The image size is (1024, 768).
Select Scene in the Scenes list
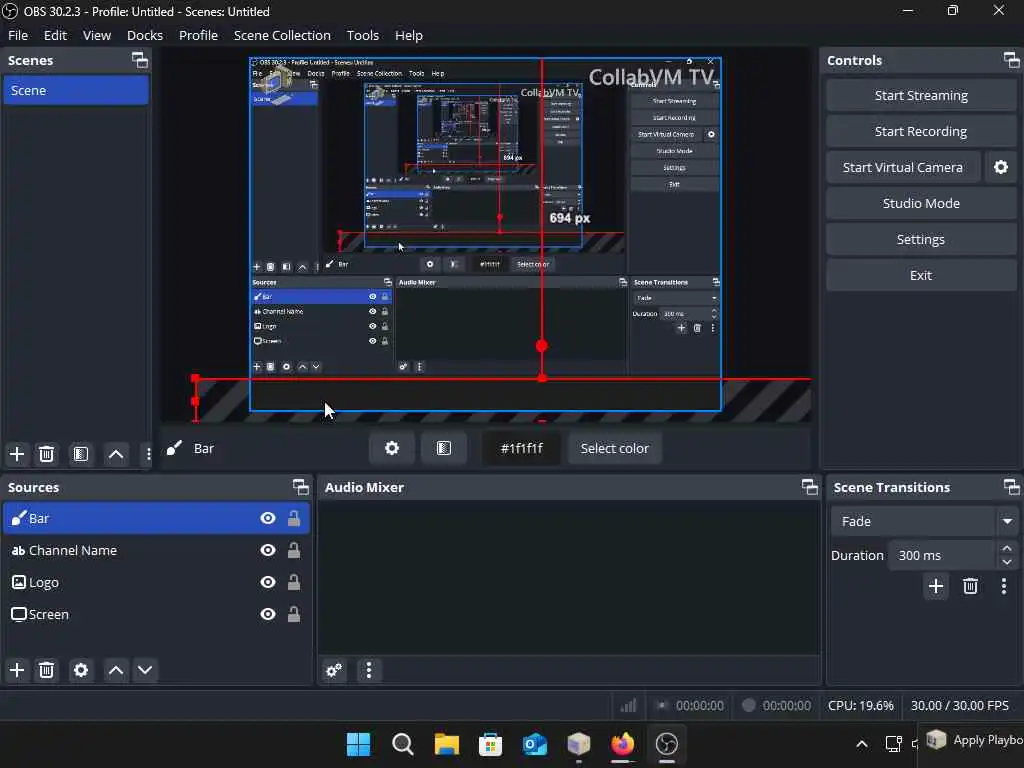click(76, 90)
